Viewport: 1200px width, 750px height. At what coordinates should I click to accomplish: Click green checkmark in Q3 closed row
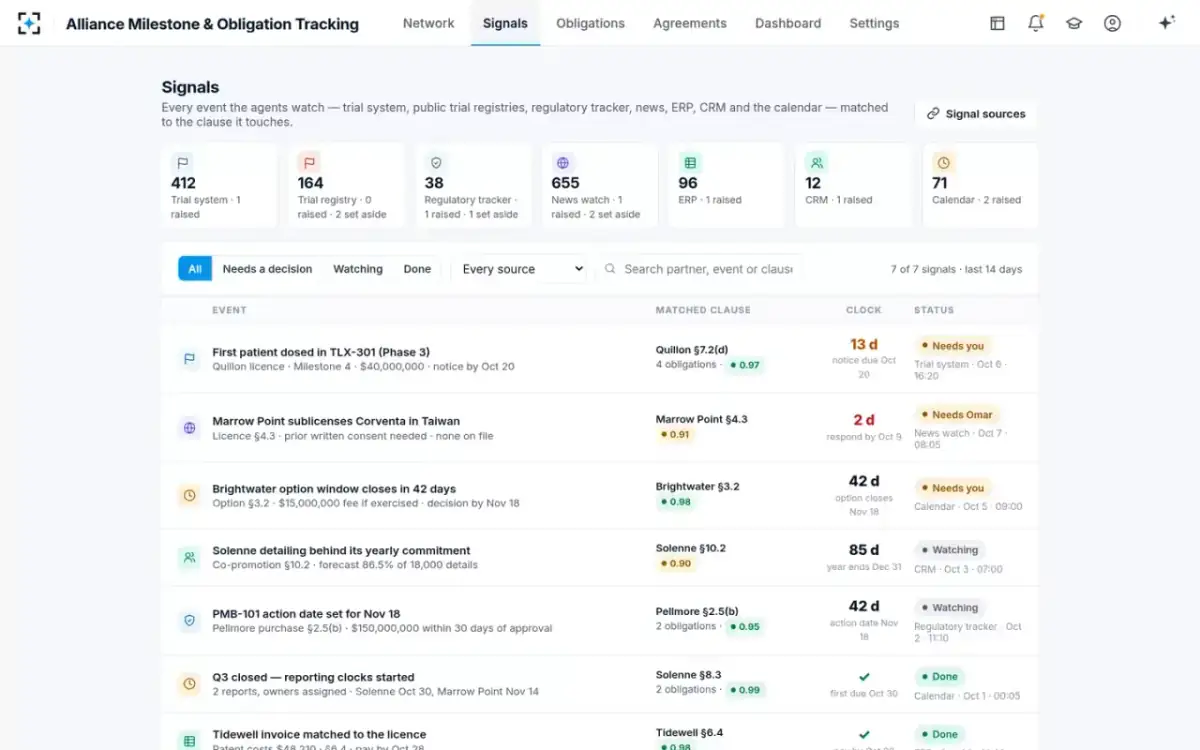coord(864,677)
